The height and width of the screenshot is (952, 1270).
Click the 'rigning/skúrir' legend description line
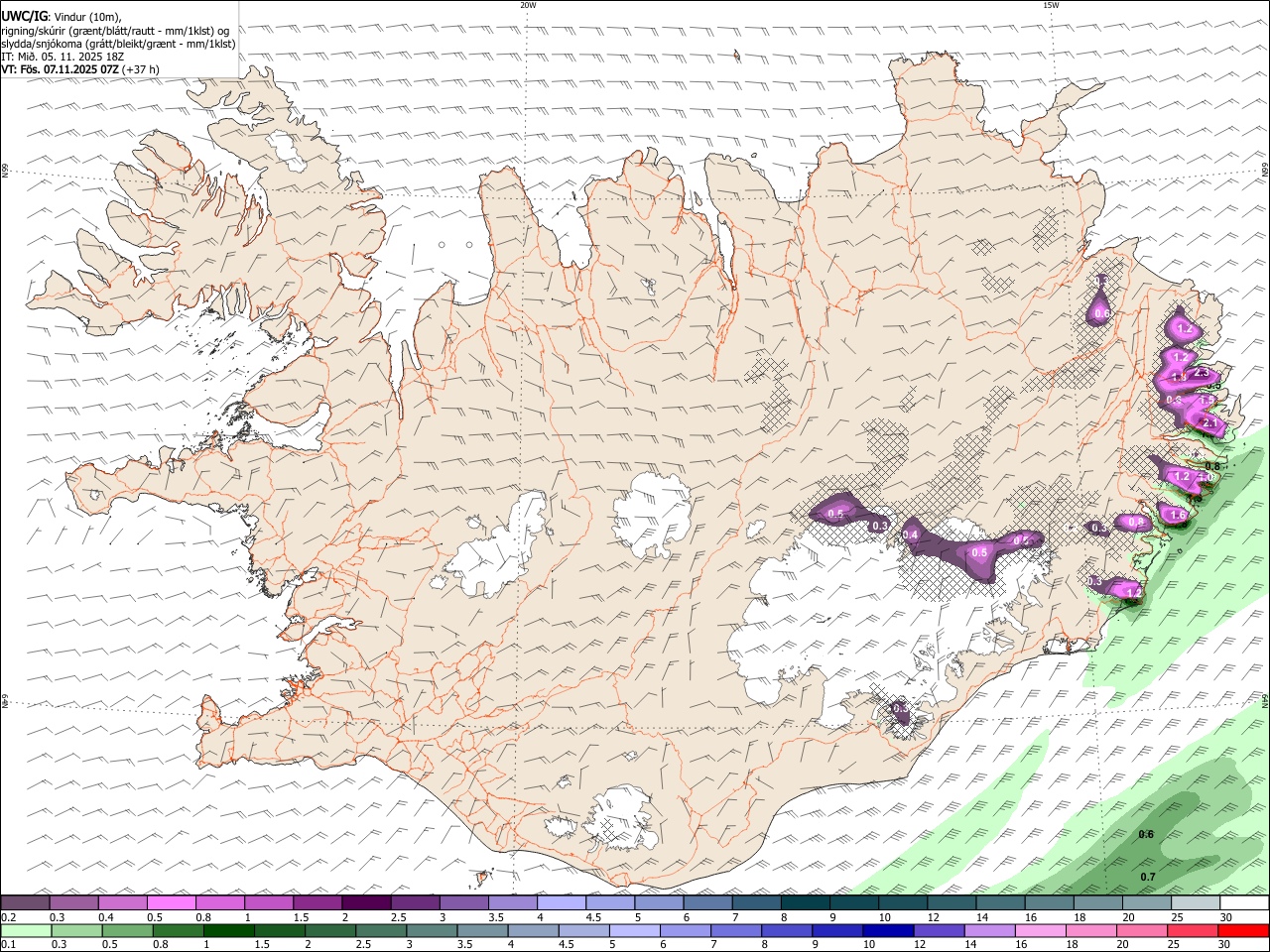115,31
